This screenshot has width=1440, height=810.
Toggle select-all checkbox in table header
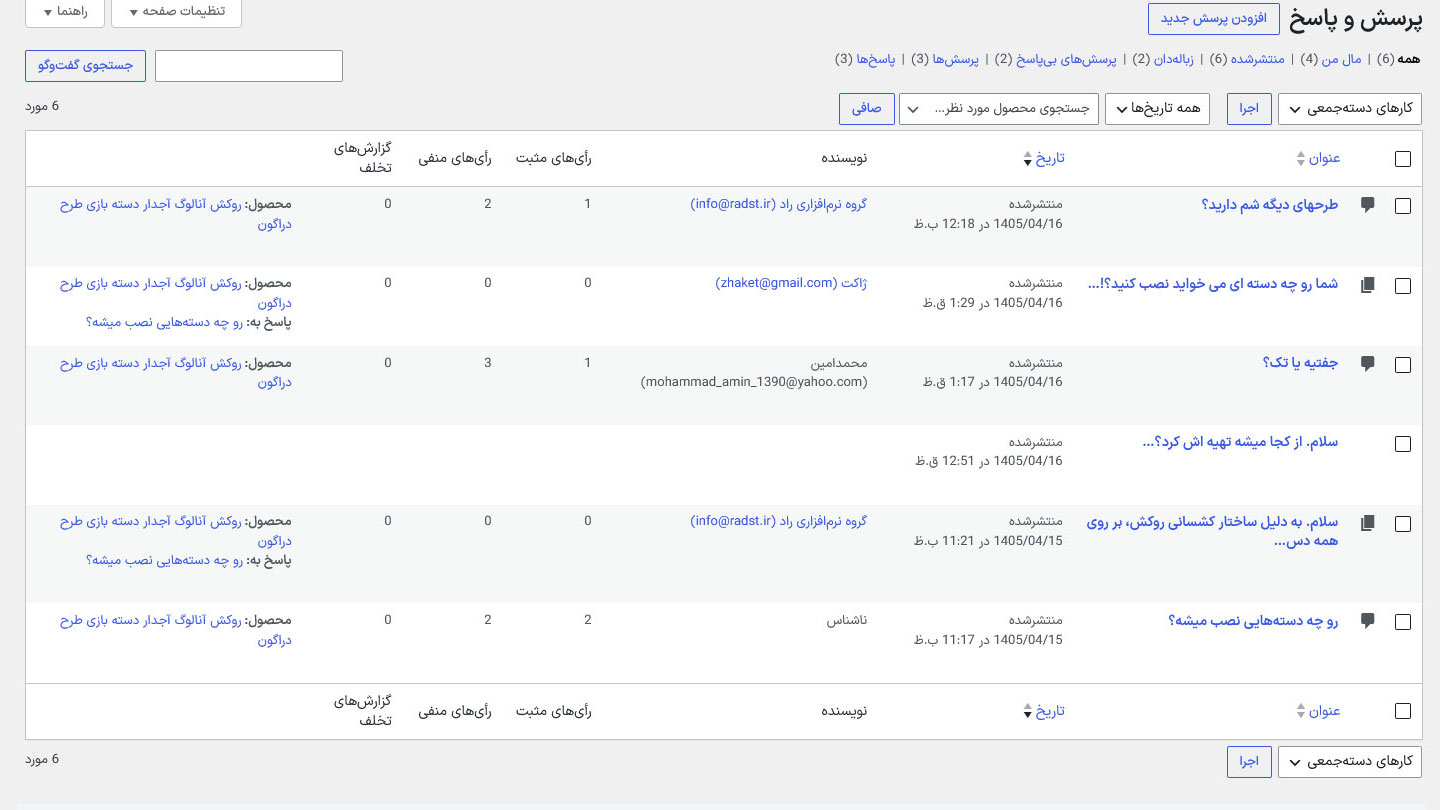(1403, 159)
